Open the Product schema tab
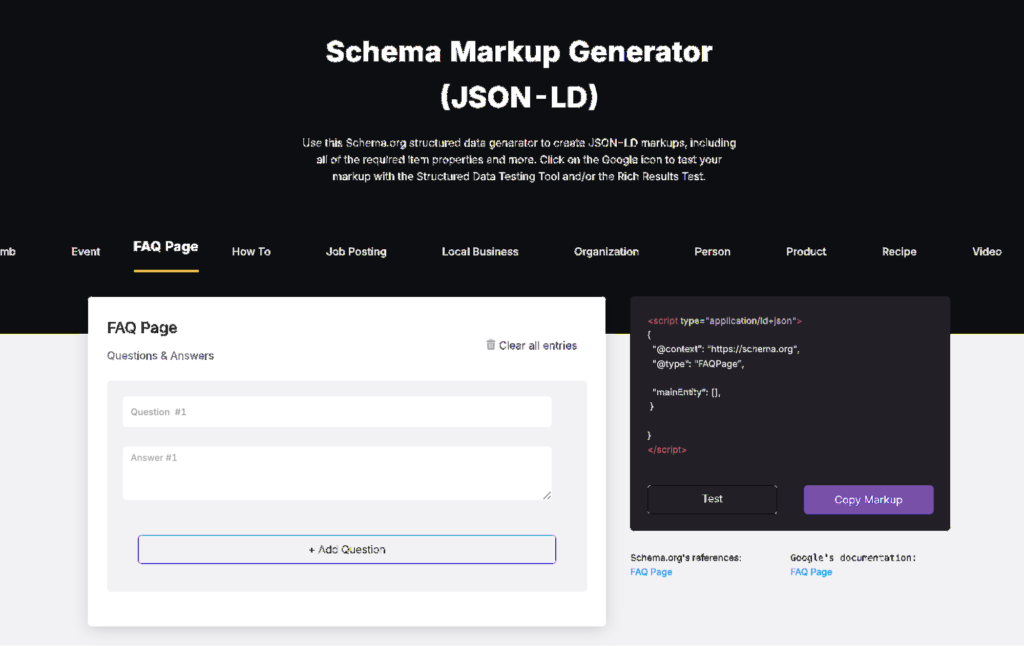The image size is (1024, 646). click(806, 251)
